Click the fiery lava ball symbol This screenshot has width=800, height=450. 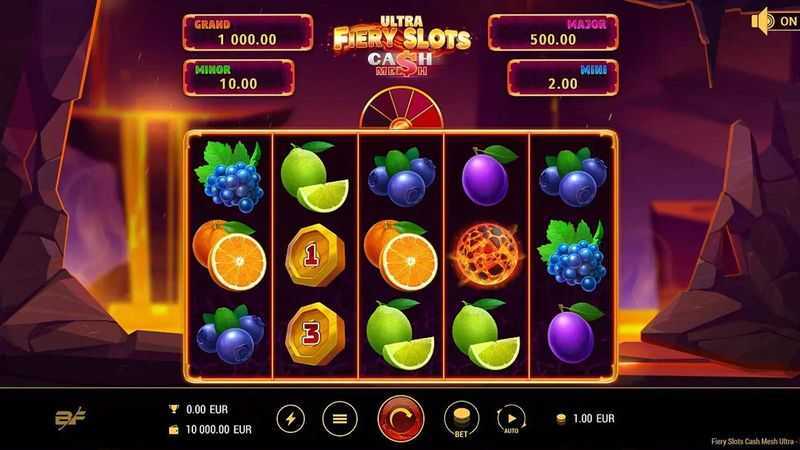coord(486,255)
